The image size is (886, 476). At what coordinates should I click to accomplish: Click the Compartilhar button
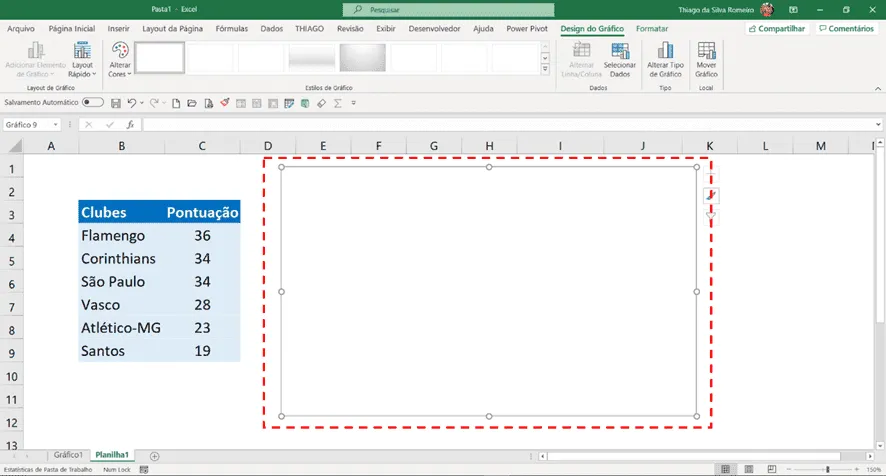click(x=777, y=28)
